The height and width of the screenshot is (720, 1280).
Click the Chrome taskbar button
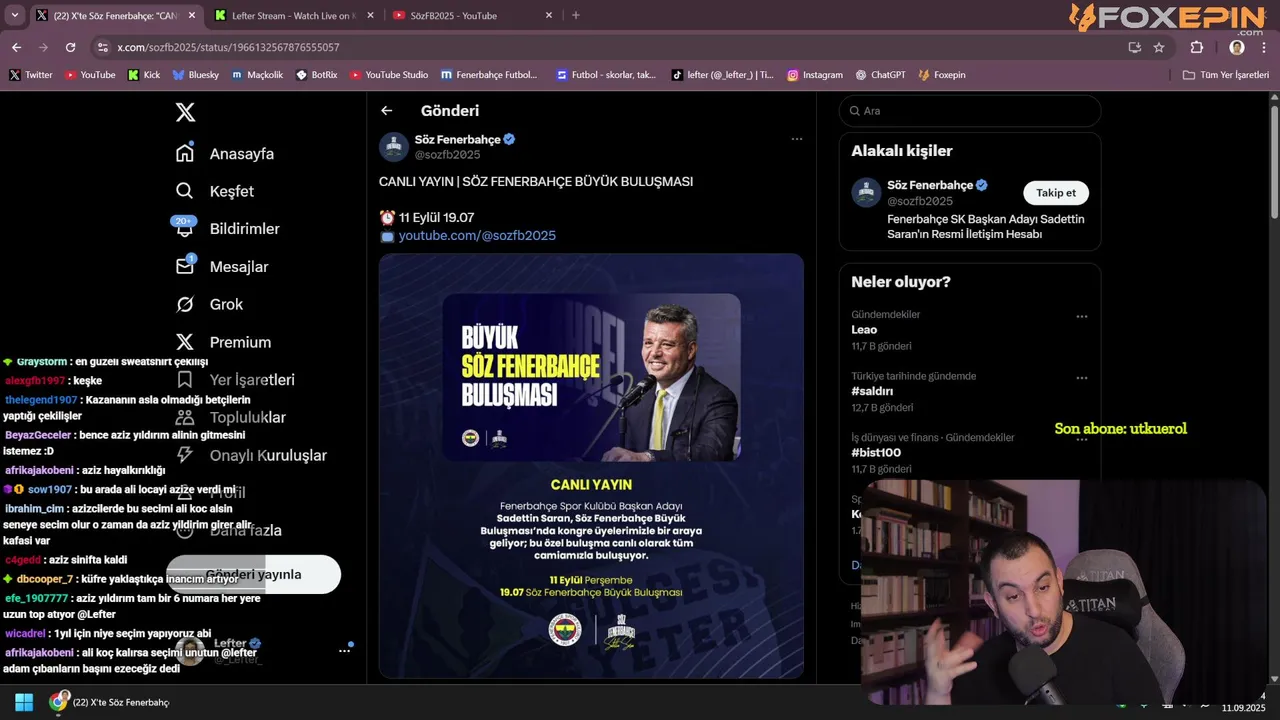click(x=110, y=702)
